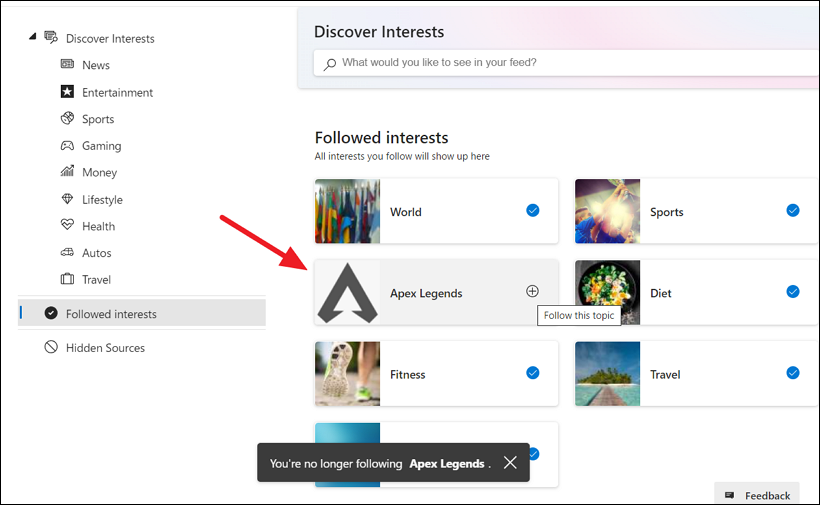The height and width of the screenshot is (505, 820).
Task: Click the Health heart icon
Action: pos(67,226)
